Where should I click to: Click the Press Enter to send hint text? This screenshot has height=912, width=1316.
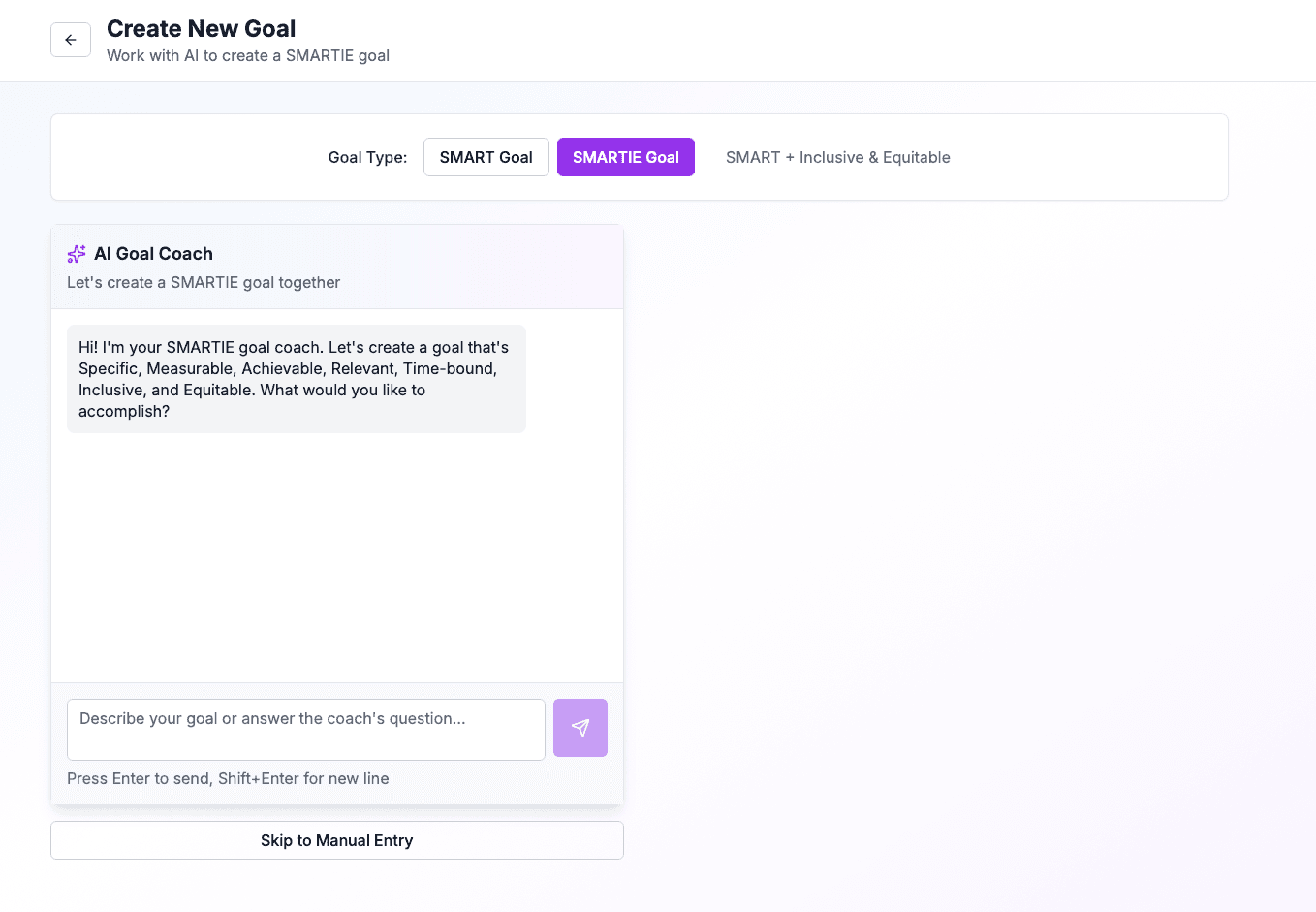pos(227,778)
